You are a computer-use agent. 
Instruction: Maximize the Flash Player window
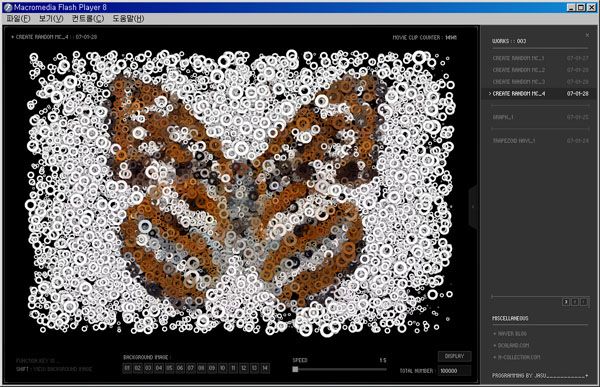point(581,7)
